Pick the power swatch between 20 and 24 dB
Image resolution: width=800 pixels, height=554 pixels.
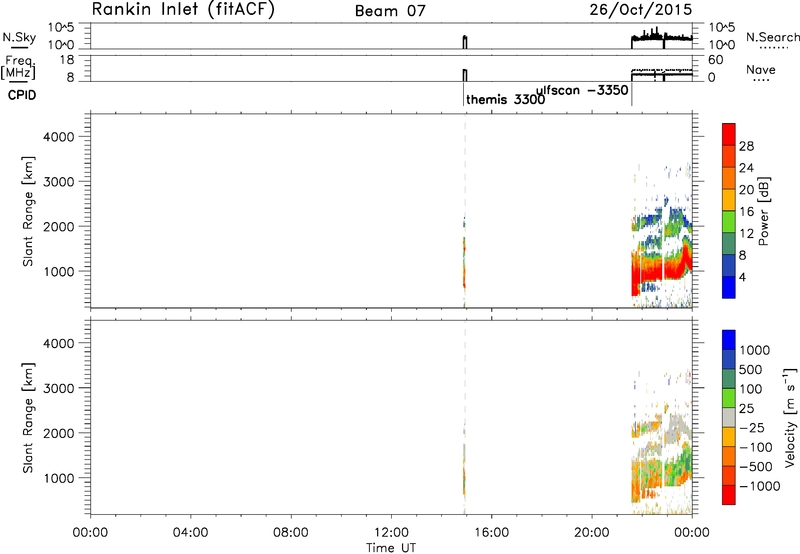pyautogui.click(x=729, y=179)
